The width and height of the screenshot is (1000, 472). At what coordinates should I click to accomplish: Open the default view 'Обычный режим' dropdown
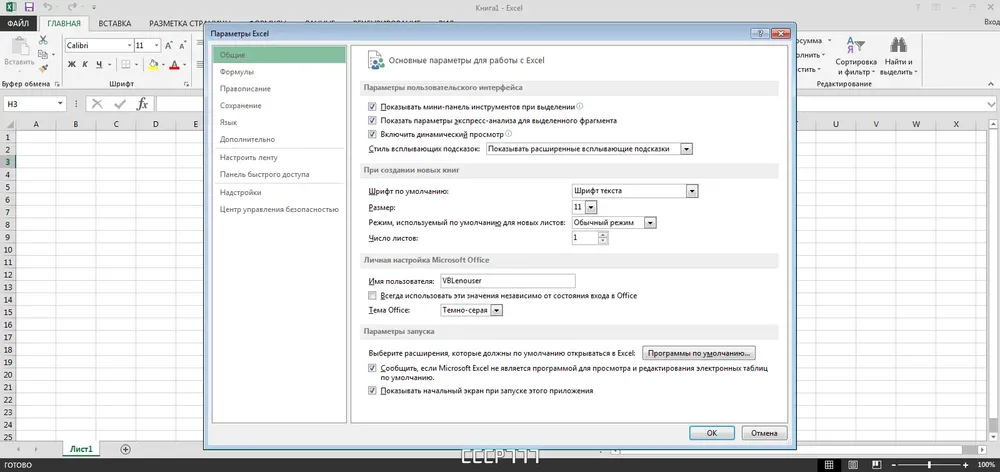651,223
